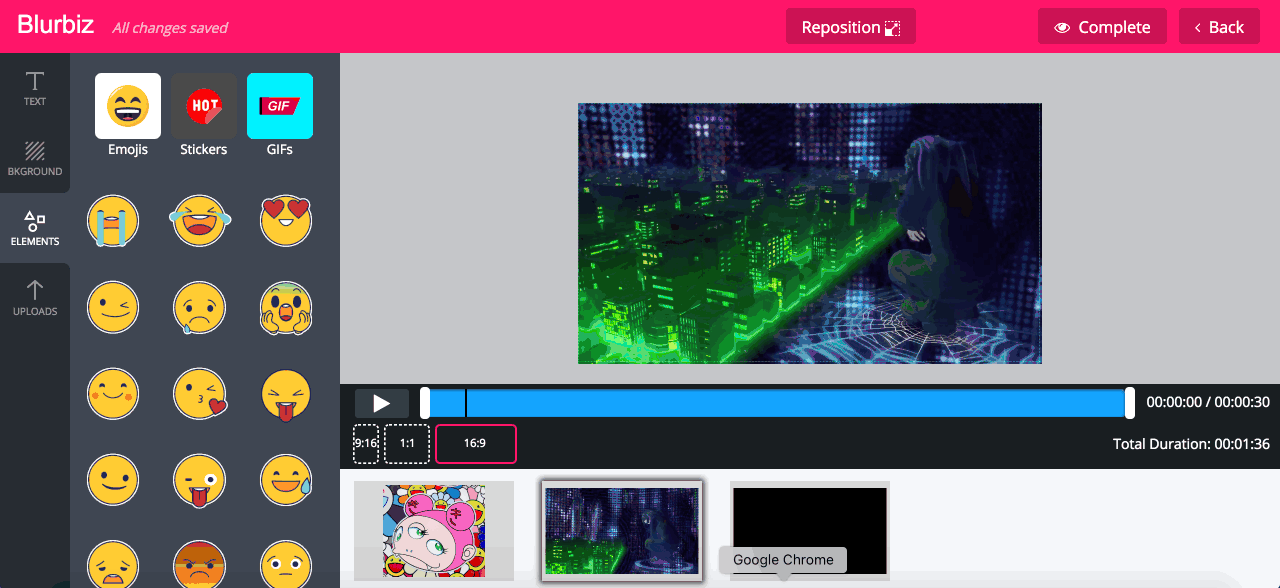Screen dimensions: 1280x588
Task: Click the Complete button
Action: [1102, 27]
